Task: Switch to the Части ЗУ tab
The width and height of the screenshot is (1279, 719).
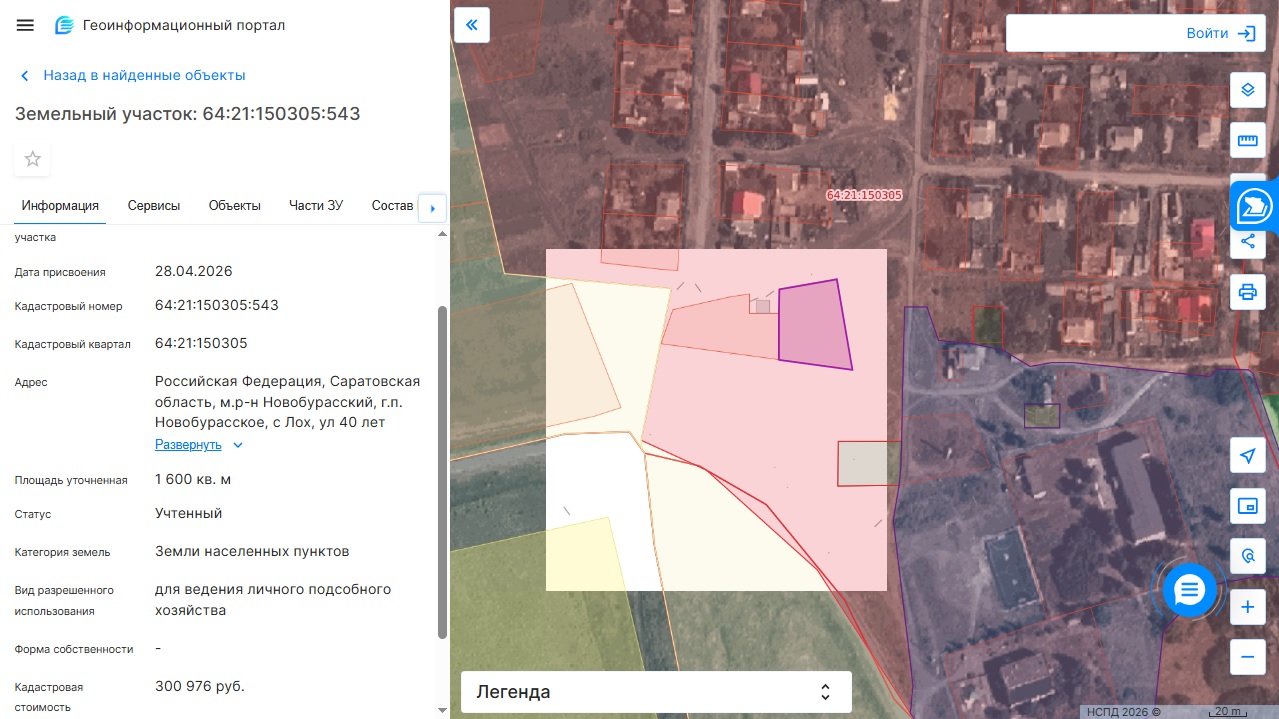Action: tap(316, 205)
